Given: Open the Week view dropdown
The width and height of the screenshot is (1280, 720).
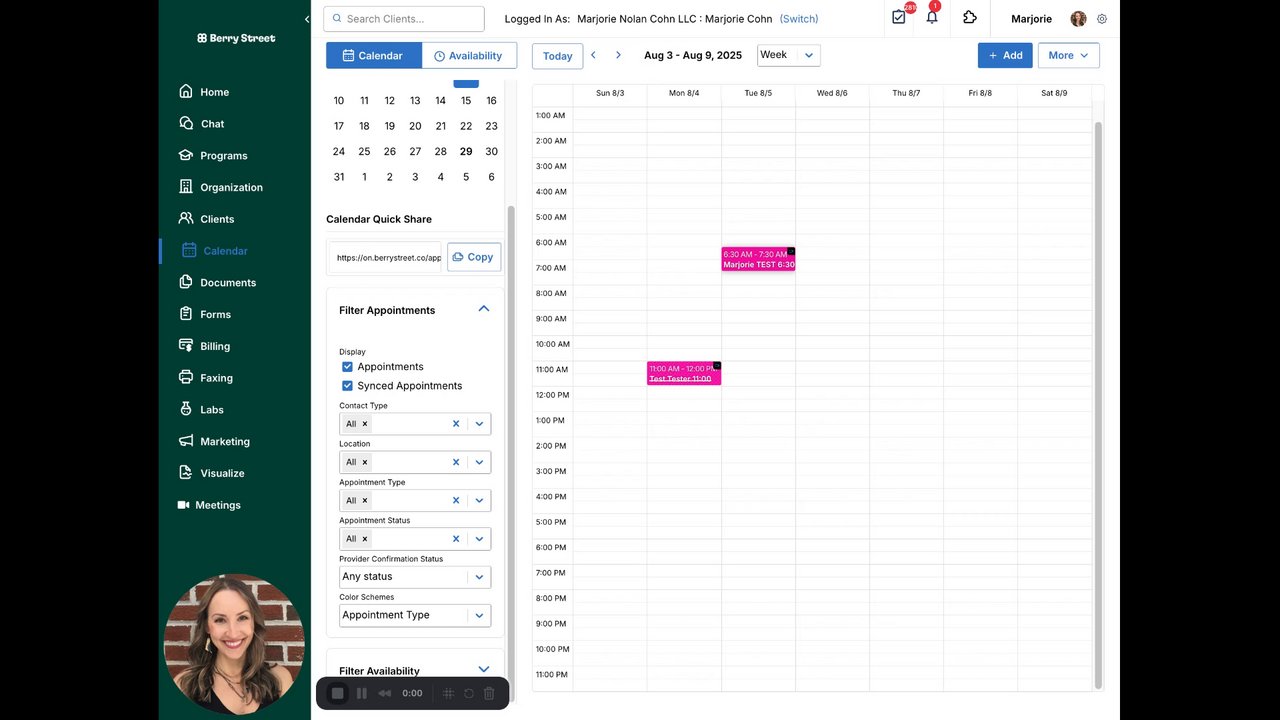Looking at the screenshot, I should pos(788,55).
